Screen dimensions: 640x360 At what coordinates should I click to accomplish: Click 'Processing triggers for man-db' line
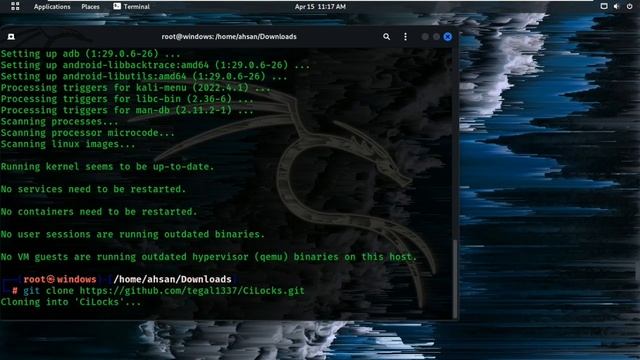pyautogui.click(x=127, y=110)
